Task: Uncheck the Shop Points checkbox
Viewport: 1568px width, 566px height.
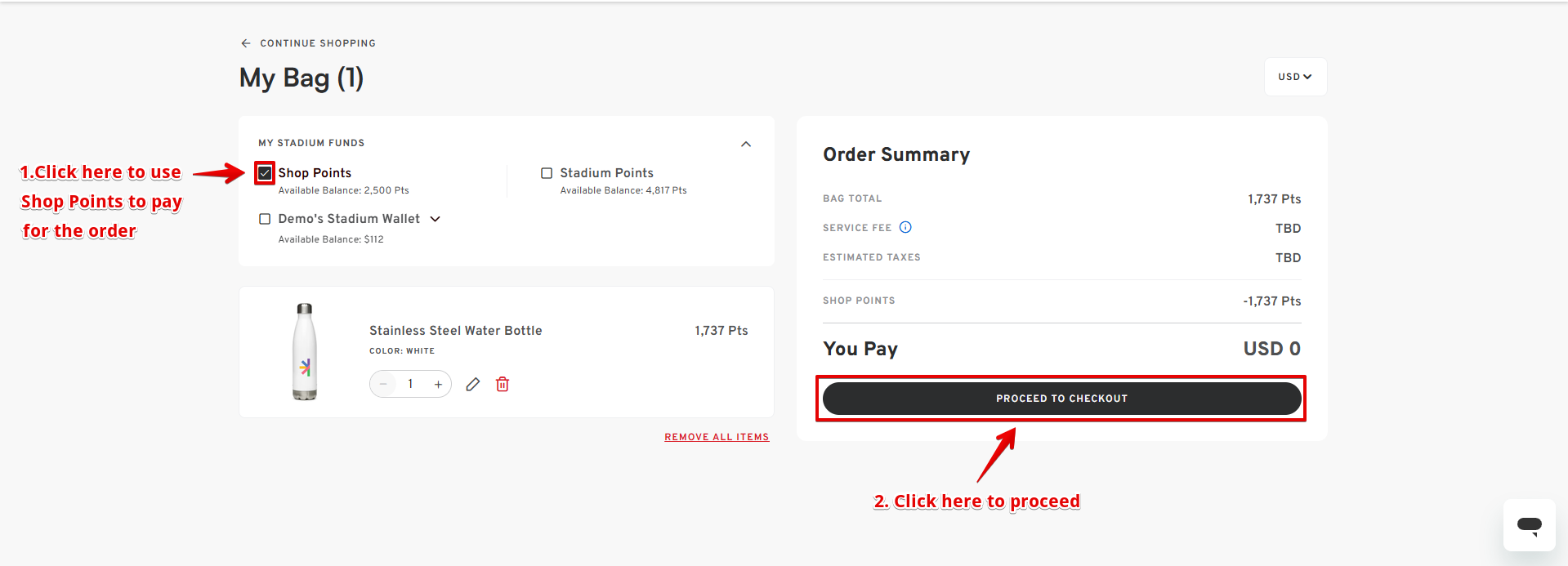Action: tap(265, 173)
